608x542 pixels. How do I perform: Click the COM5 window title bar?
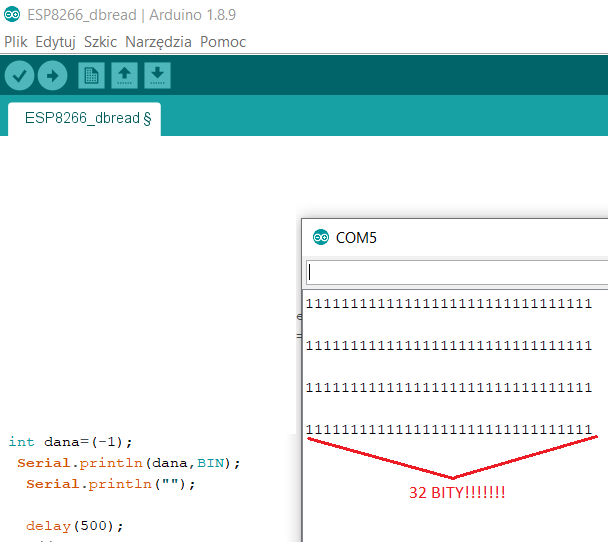pyautogui.click(x=454, y=238)
